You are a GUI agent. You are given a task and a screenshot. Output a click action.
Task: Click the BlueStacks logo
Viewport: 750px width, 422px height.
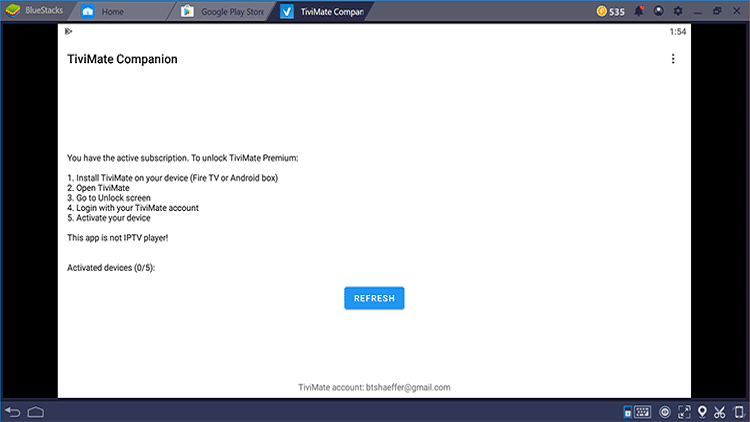pyautogui.click(x=13, y=11)
